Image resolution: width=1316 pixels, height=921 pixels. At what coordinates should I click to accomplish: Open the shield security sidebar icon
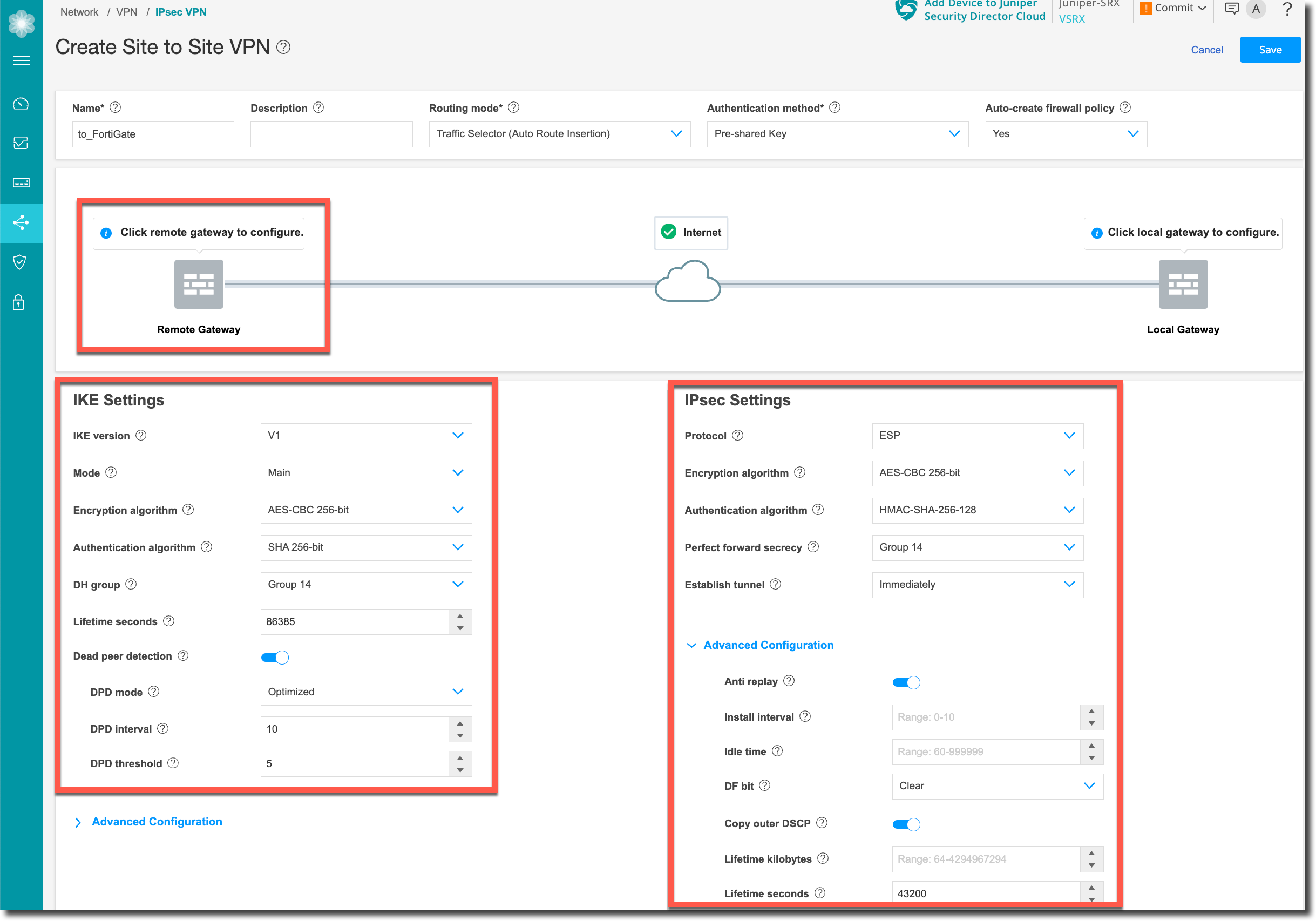pos(20,262)
